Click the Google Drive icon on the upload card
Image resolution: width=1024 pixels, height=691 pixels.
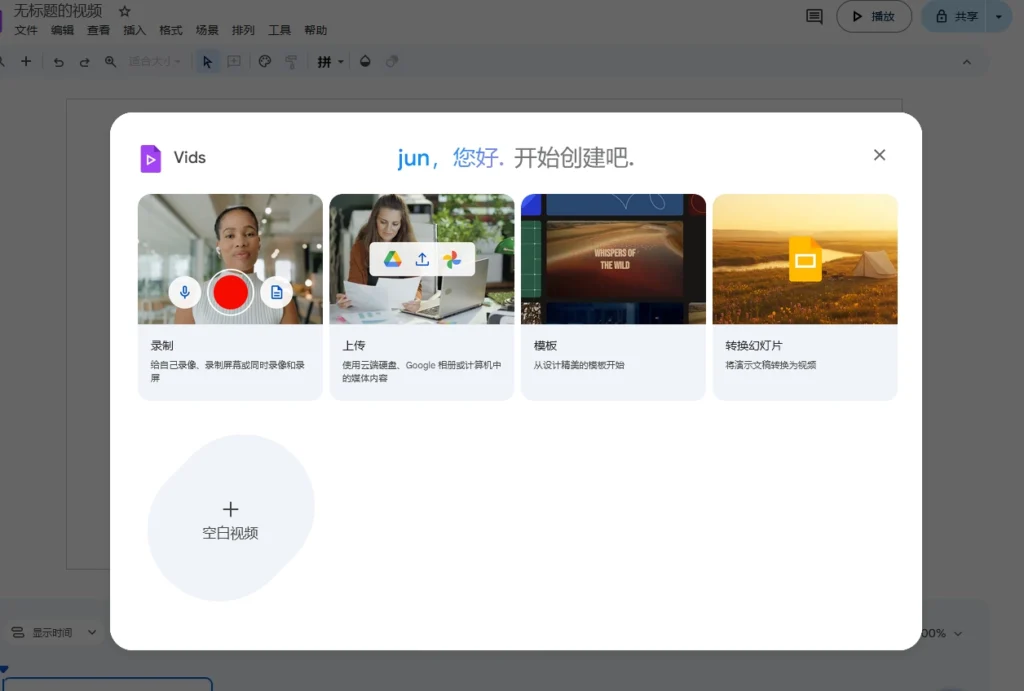pos(393,259)
